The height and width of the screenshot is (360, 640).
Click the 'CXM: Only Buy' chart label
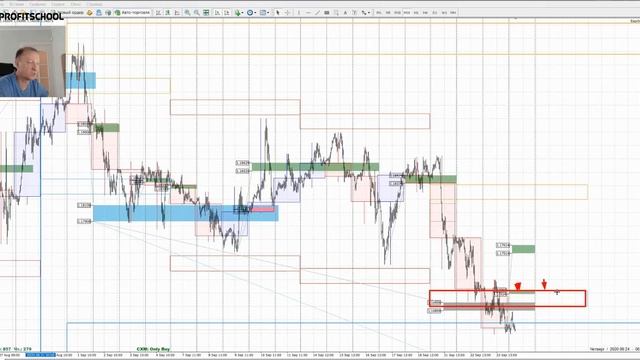pos(153,349)
